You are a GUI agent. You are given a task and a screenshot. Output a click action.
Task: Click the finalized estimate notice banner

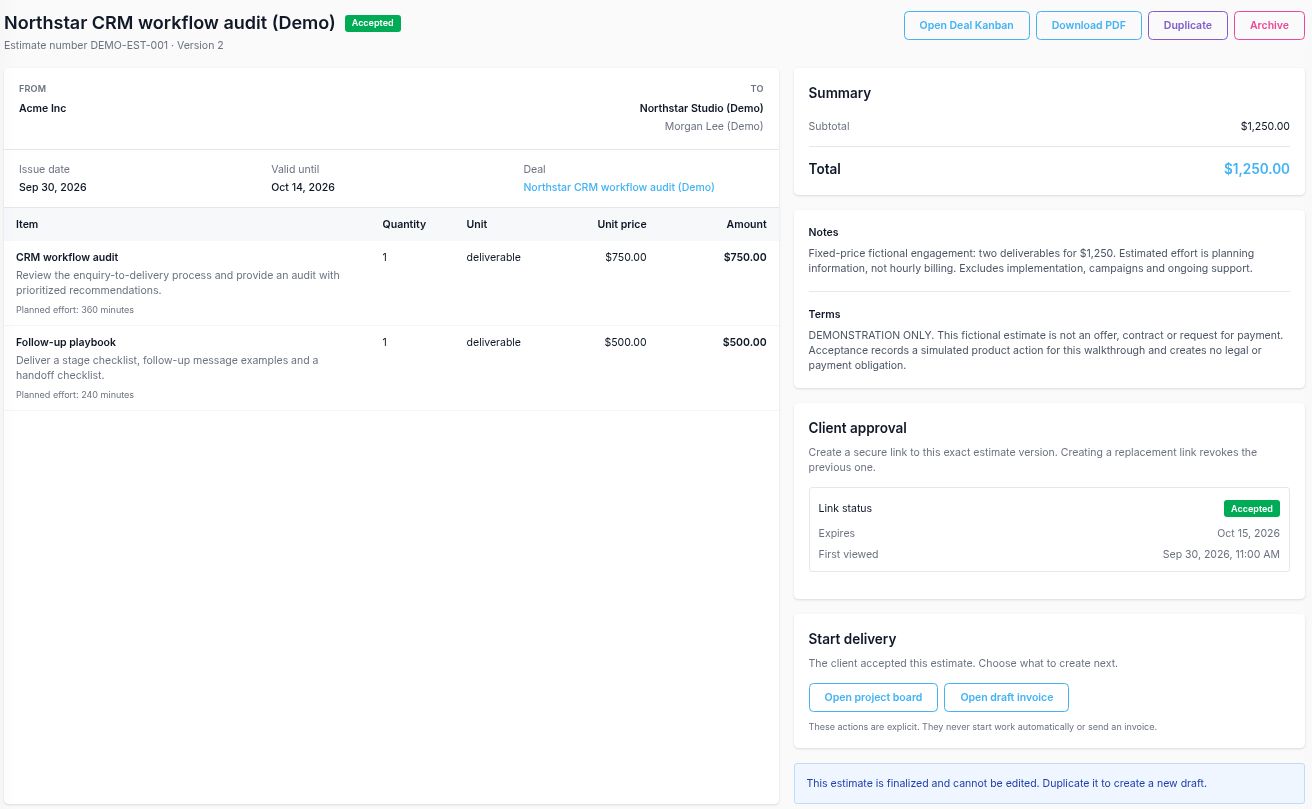(x=1049, y=783)
